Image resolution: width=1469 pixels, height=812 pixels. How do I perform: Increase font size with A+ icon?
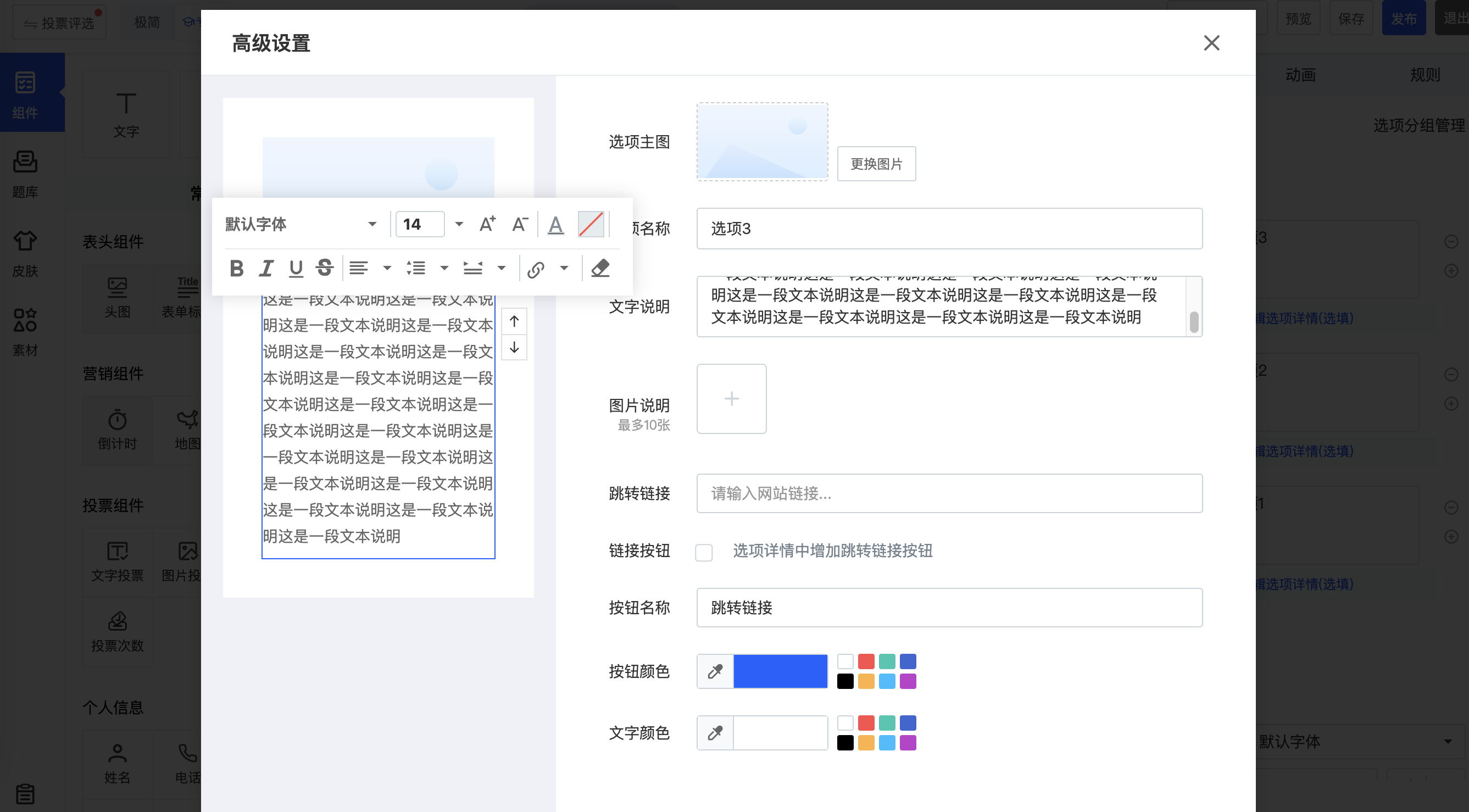click(487, 224)
